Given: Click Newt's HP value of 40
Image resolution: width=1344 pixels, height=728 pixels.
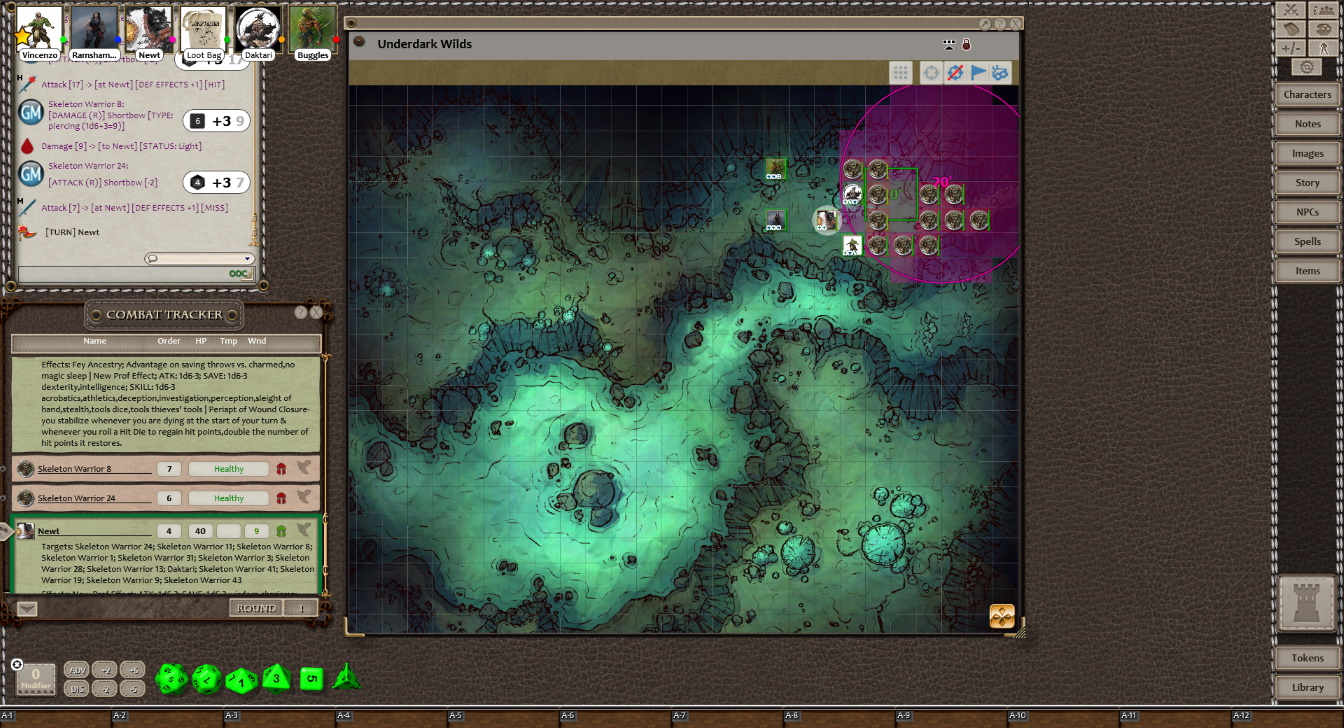Looking at the screenshot, I should pos(200,531).
